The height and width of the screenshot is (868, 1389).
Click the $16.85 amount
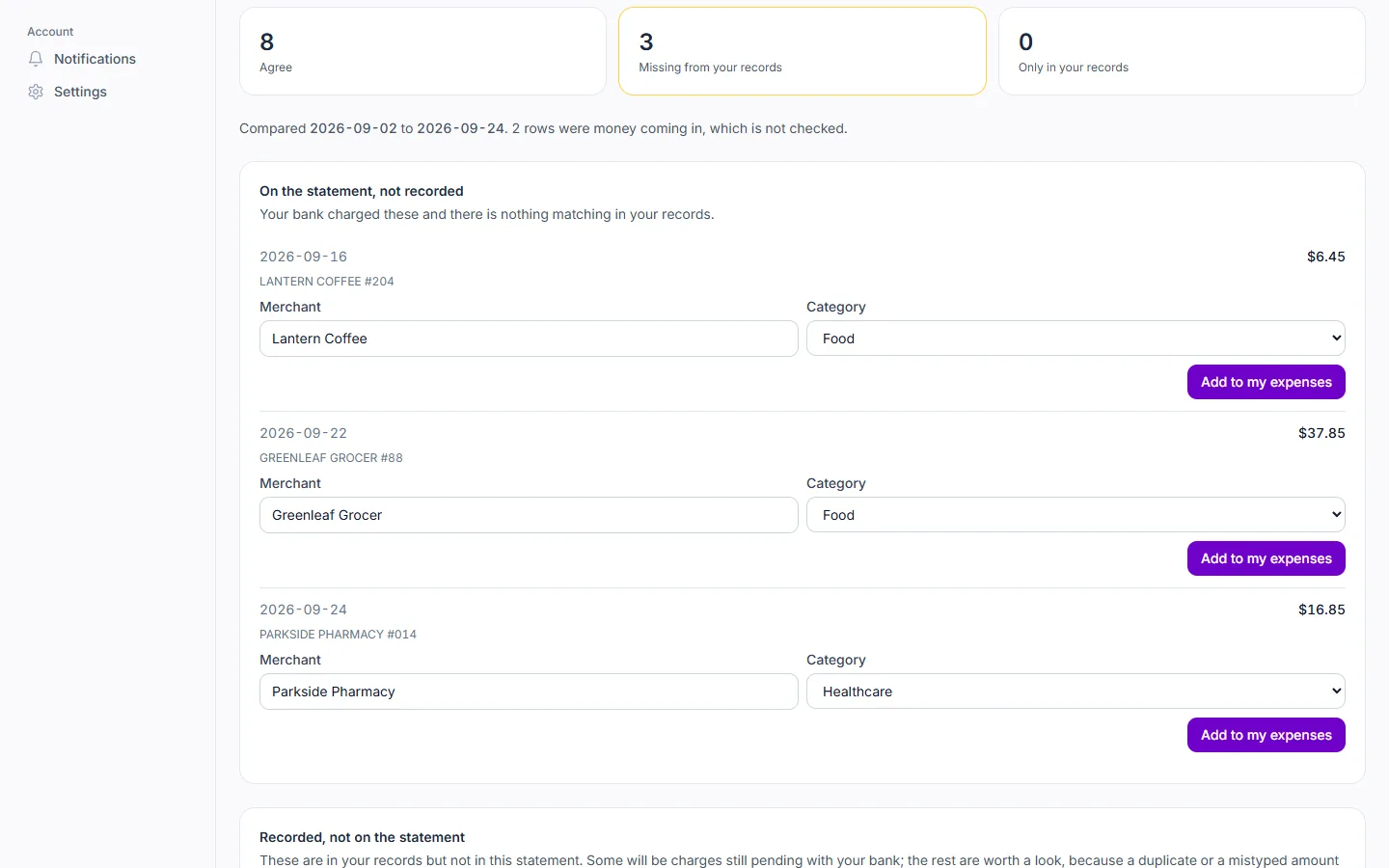[x=1321, y=610]
